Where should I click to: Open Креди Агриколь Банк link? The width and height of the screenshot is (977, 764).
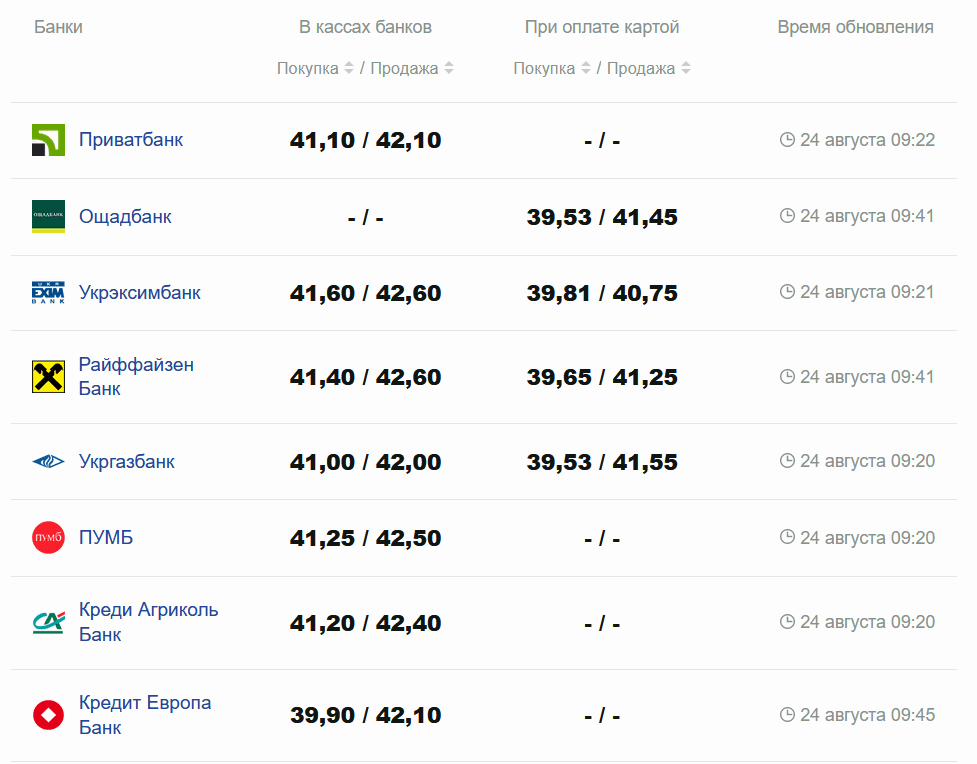click(x=148, y=622)
